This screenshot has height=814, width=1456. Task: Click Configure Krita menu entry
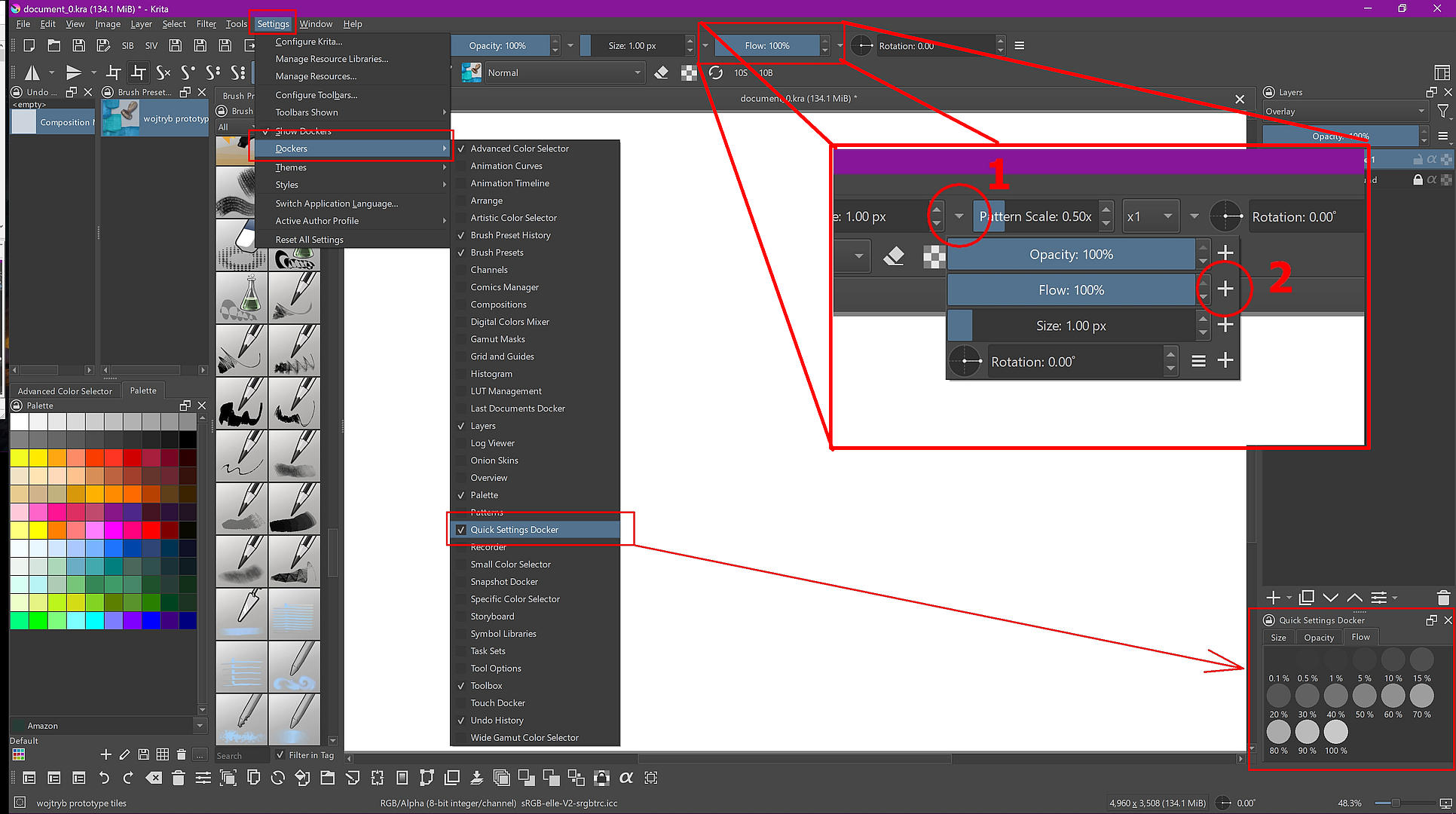308,41
